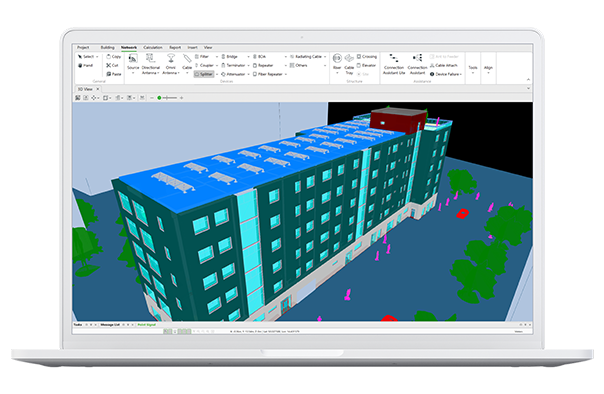Screen dimensions: 604x394
Task: Open the Point Signal panel
Action: 147,325
